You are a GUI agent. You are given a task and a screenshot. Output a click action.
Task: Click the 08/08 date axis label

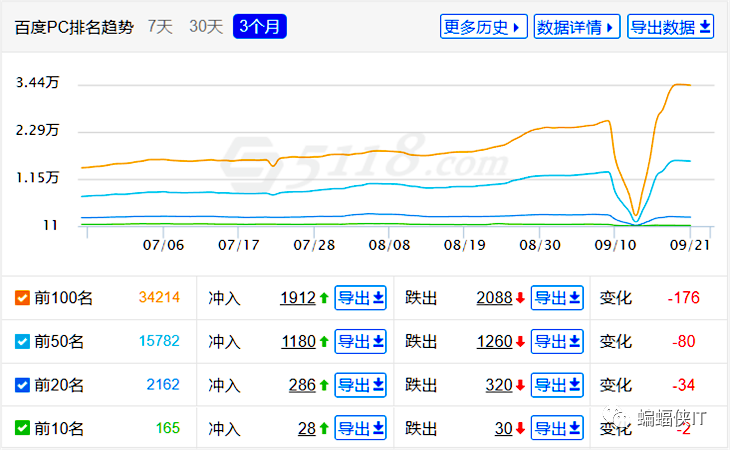point(389,245)
